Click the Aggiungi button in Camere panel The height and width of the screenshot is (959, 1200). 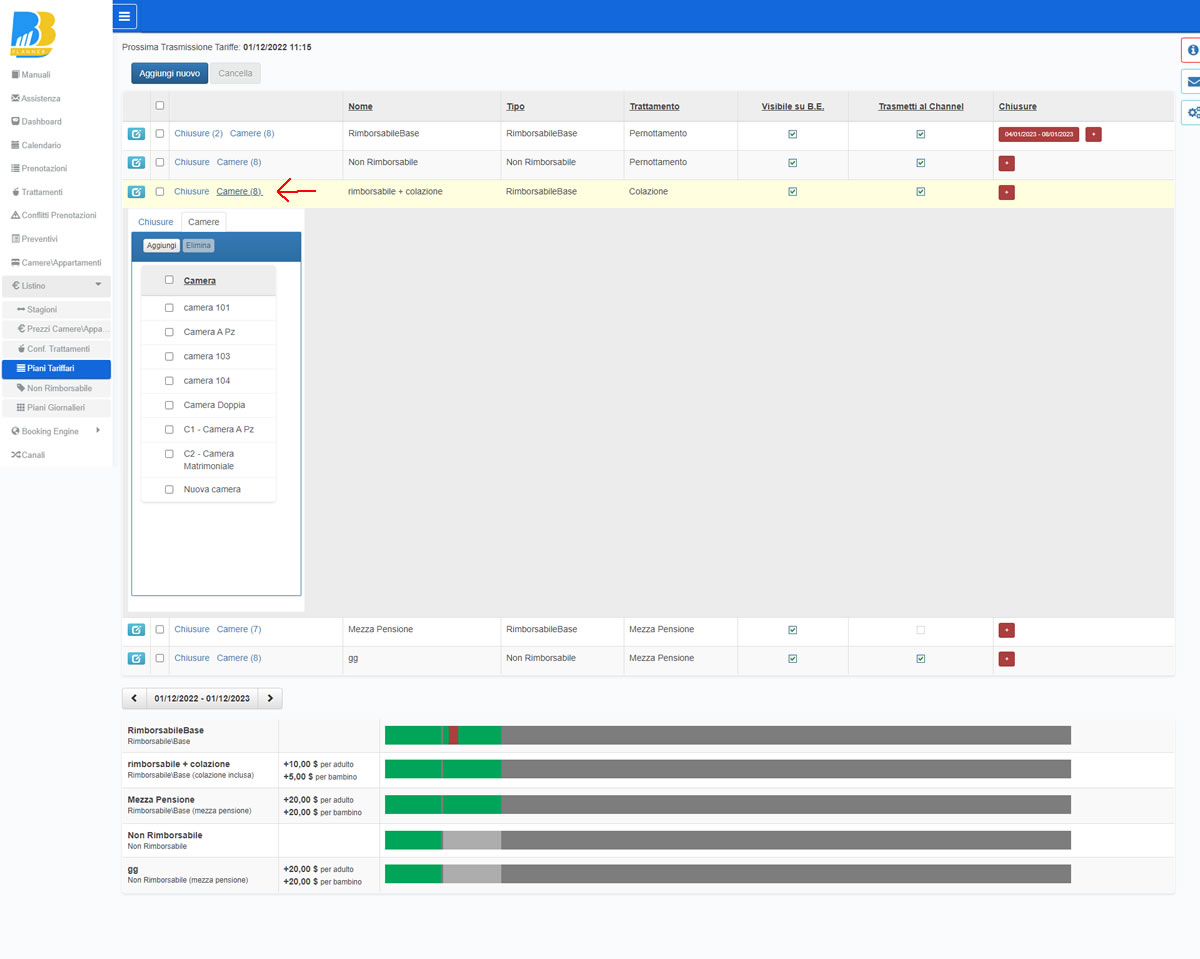pyautogui.click(x=161, y=245)
